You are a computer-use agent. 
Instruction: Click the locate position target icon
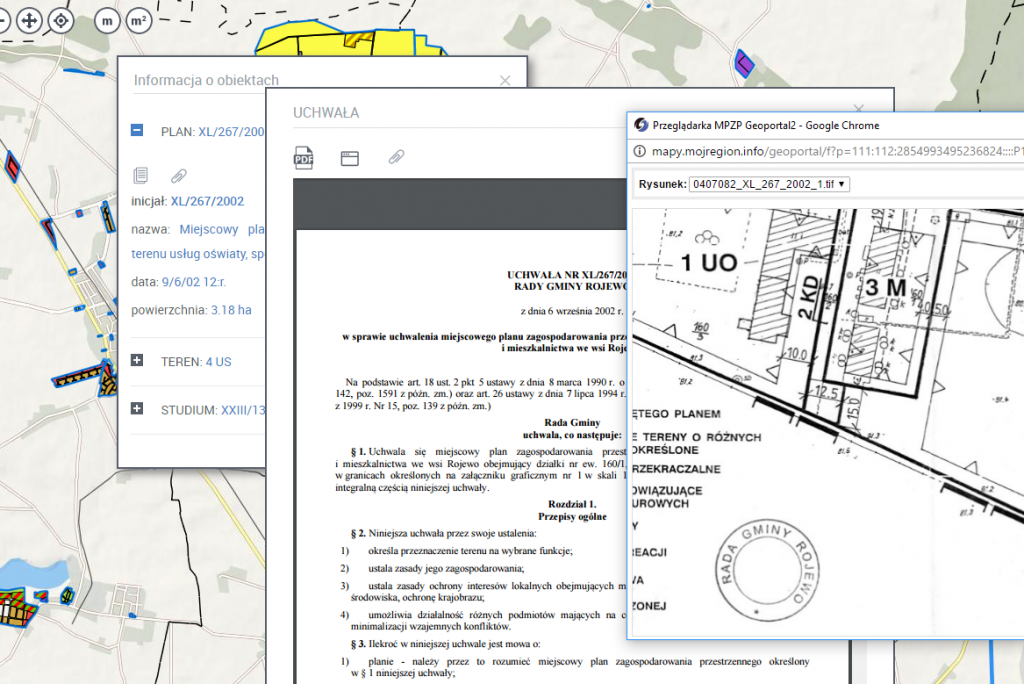[61, 20]
